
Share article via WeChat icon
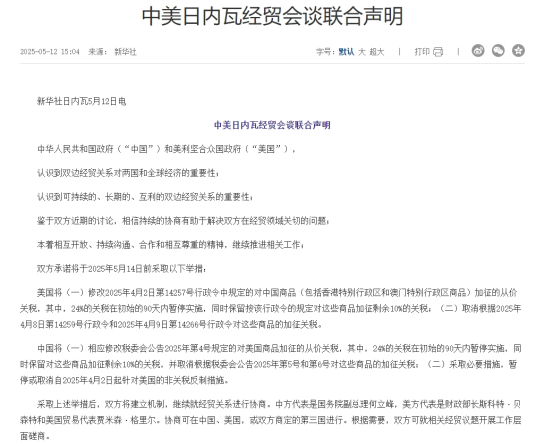(x=498, y=51)
